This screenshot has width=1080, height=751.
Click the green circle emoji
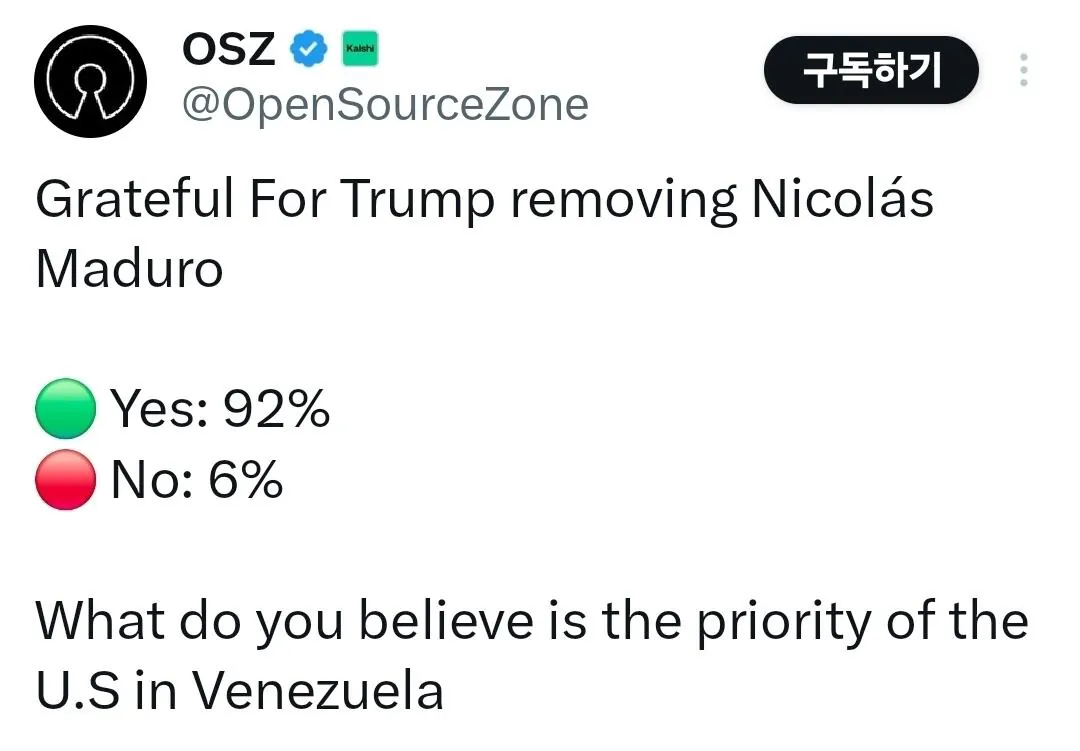(66, 410)
